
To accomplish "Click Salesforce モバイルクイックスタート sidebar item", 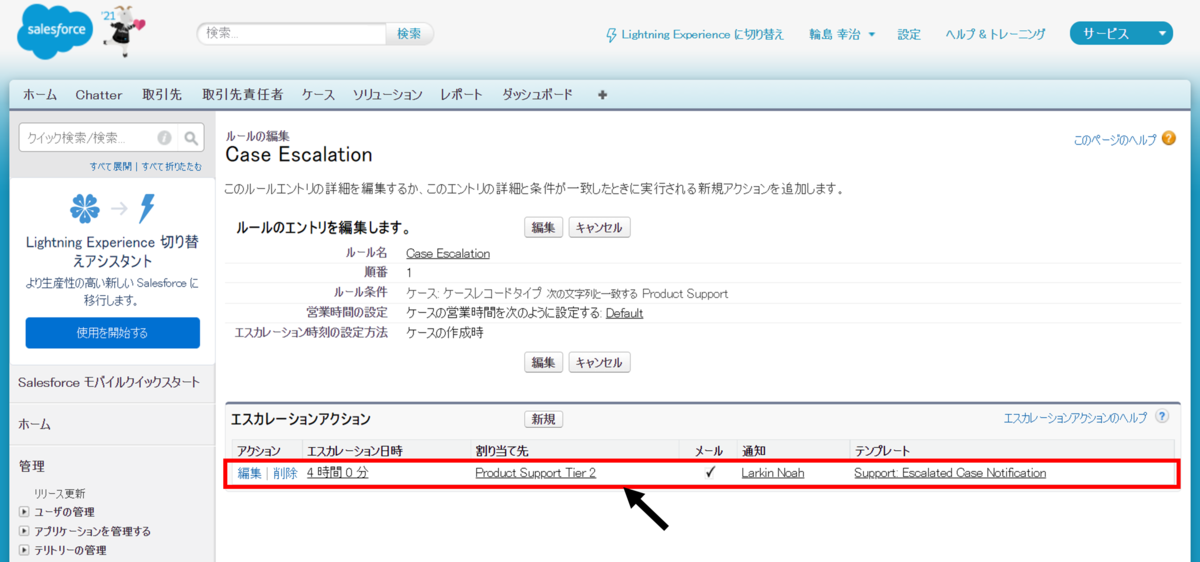I will point(109,382).
